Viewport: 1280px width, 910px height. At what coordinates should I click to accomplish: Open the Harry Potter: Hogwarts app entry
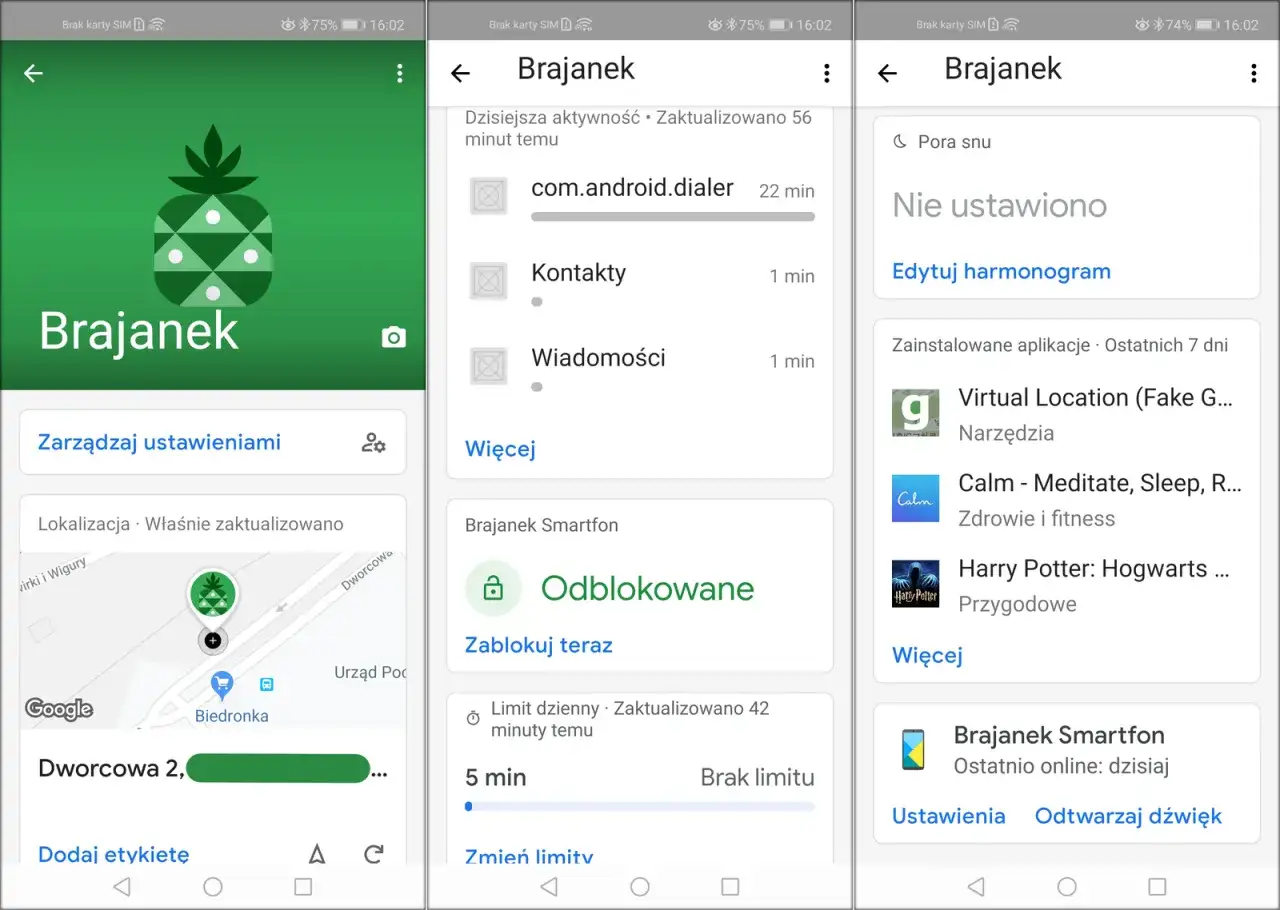(x=1066, y=585)
